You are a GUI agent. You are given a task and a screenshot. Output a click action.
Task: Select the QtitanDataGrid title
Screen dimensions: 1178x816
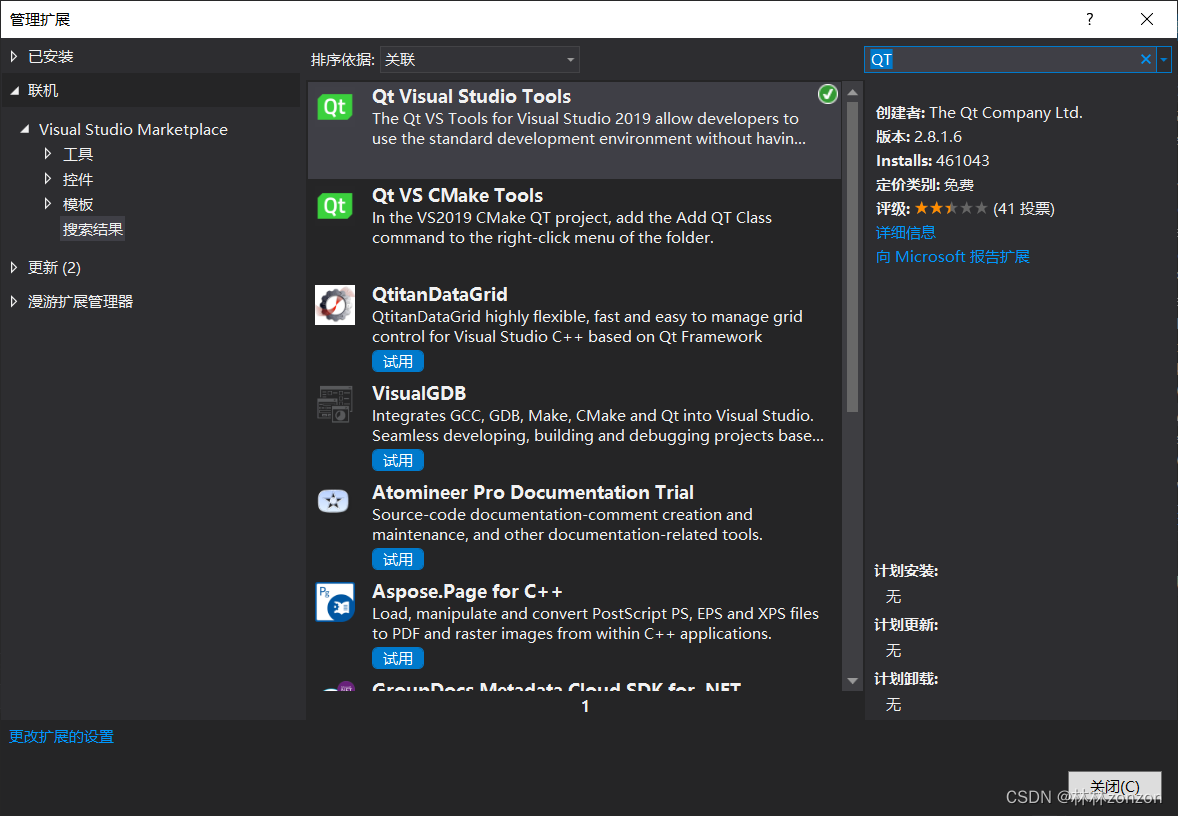(439, 295)
